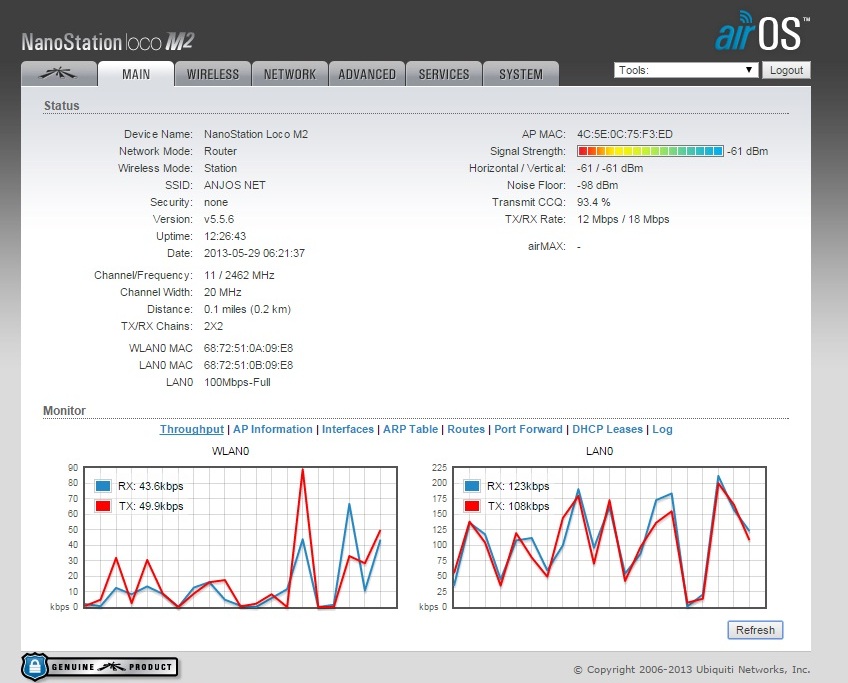This screenshot has height=683, width=848.
Task: View the ARP Table link
Action: (x=410, y=429)
